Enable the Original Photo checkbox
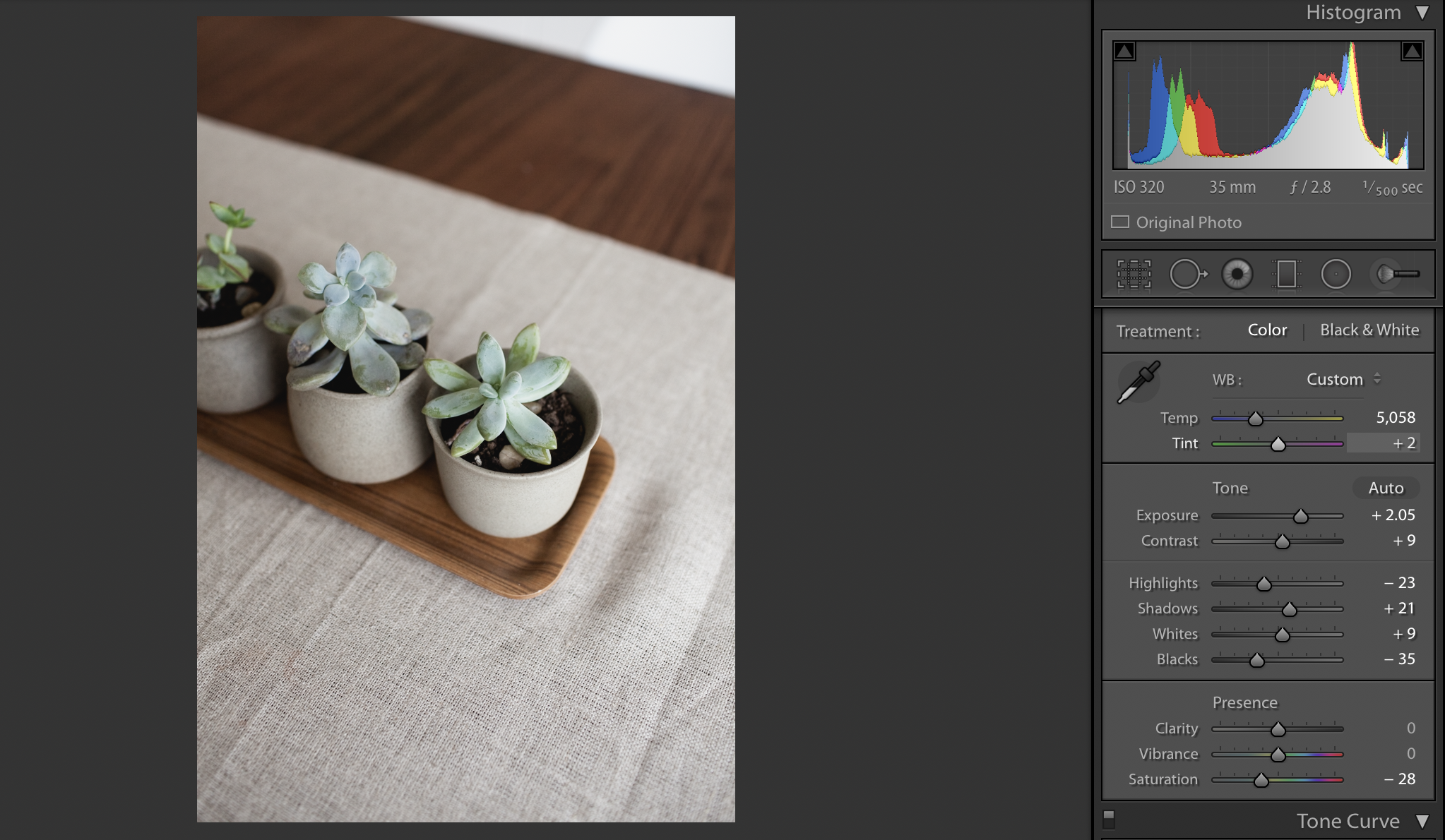The image size is (1445, 840). point(1120,222)
